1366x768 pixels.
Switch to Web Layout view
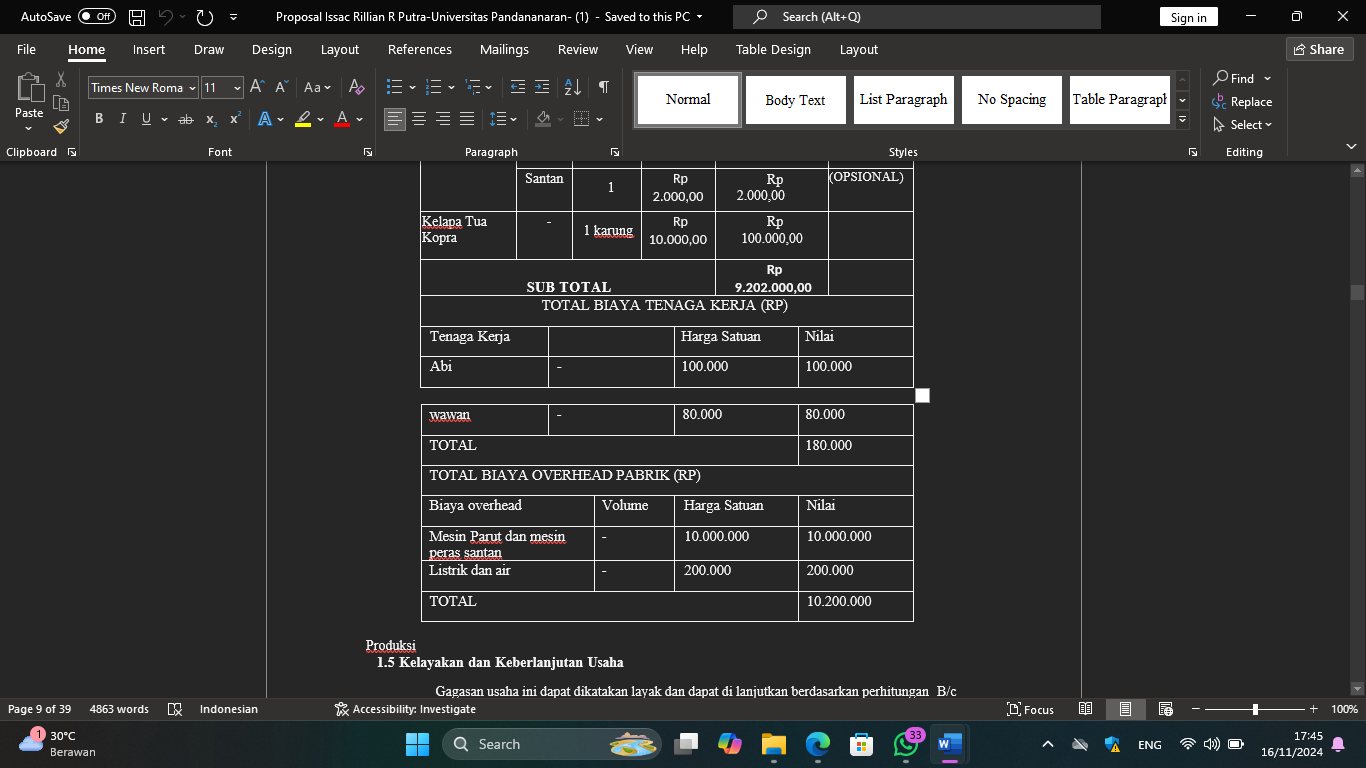pyautogui.click(x=1166, y=709)
